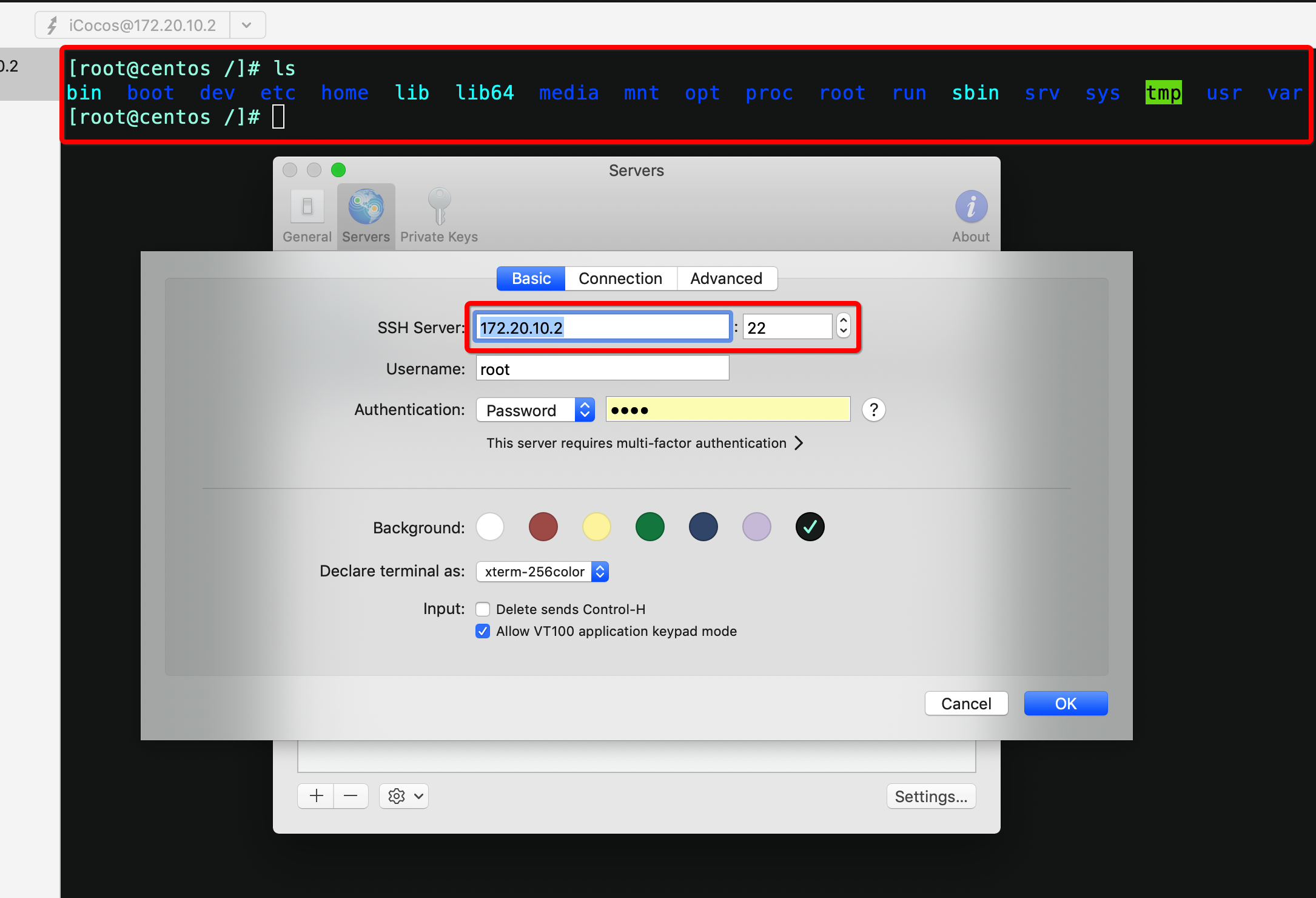The image size is (1316, 898).
Task: Open the xterm-256color terminal type dropdown
Action: coord(542,572)
